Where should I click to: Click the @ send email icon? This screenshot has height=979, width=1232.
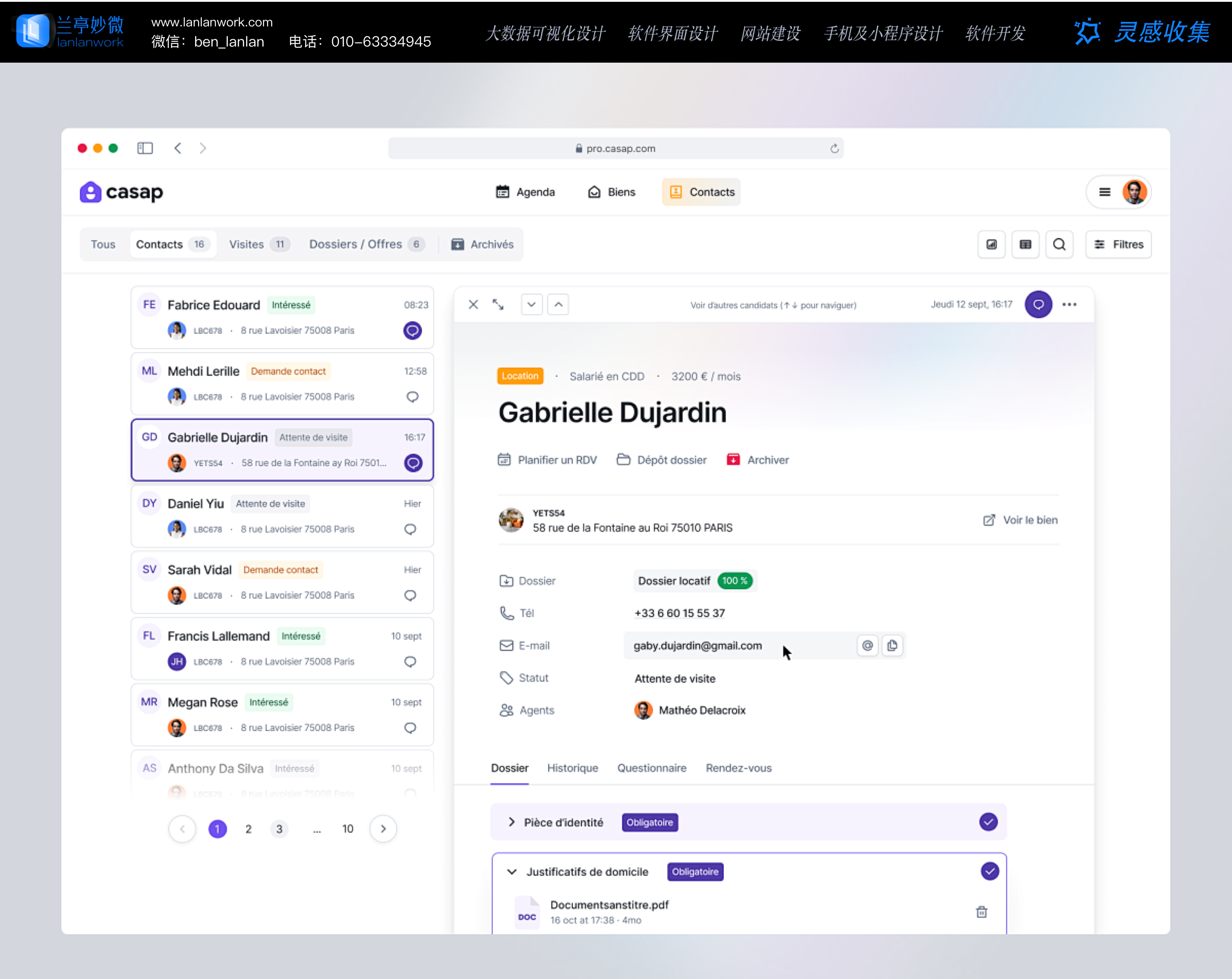point(867,645)
